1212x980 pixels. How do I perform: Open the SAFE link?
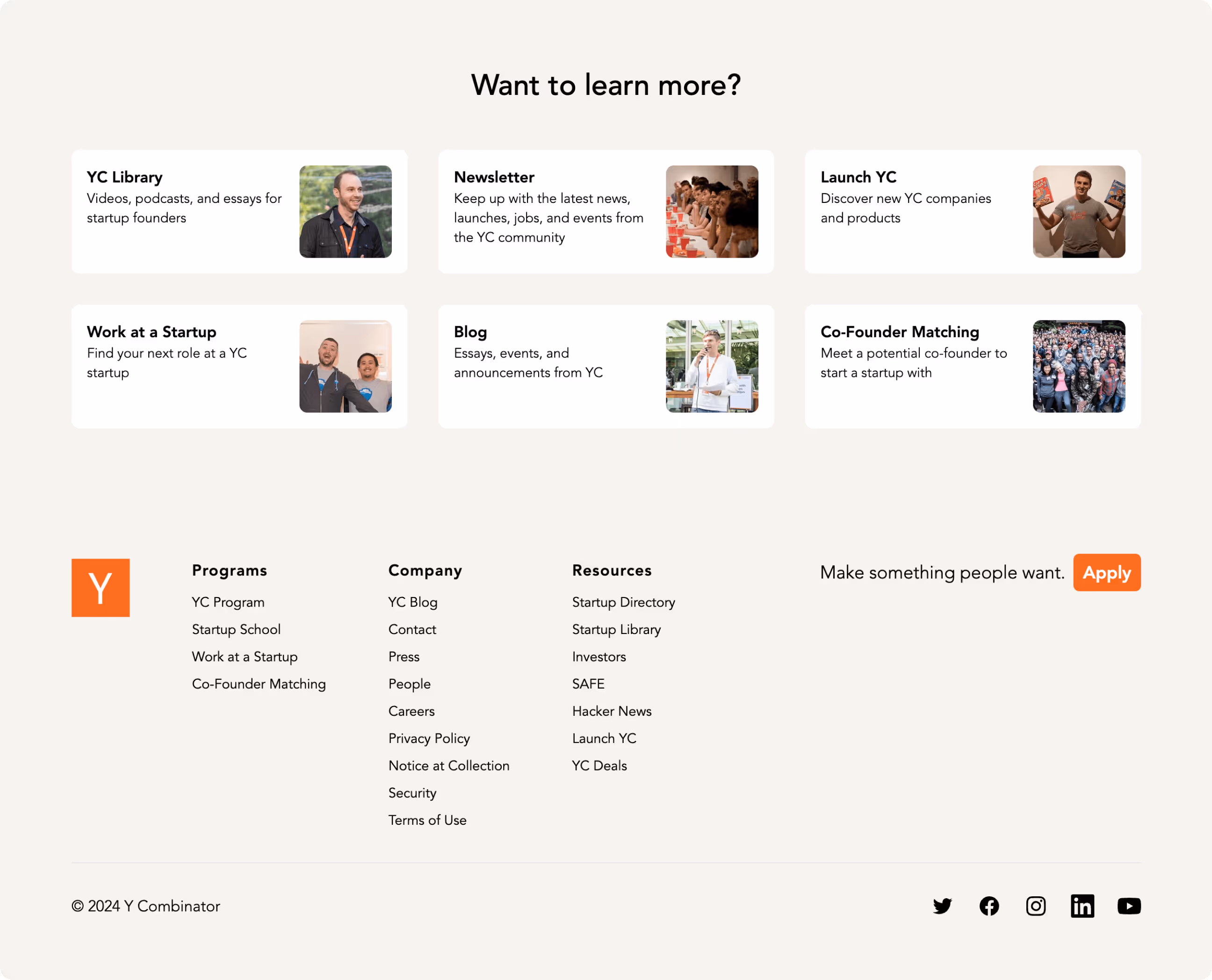click(588, 684)
